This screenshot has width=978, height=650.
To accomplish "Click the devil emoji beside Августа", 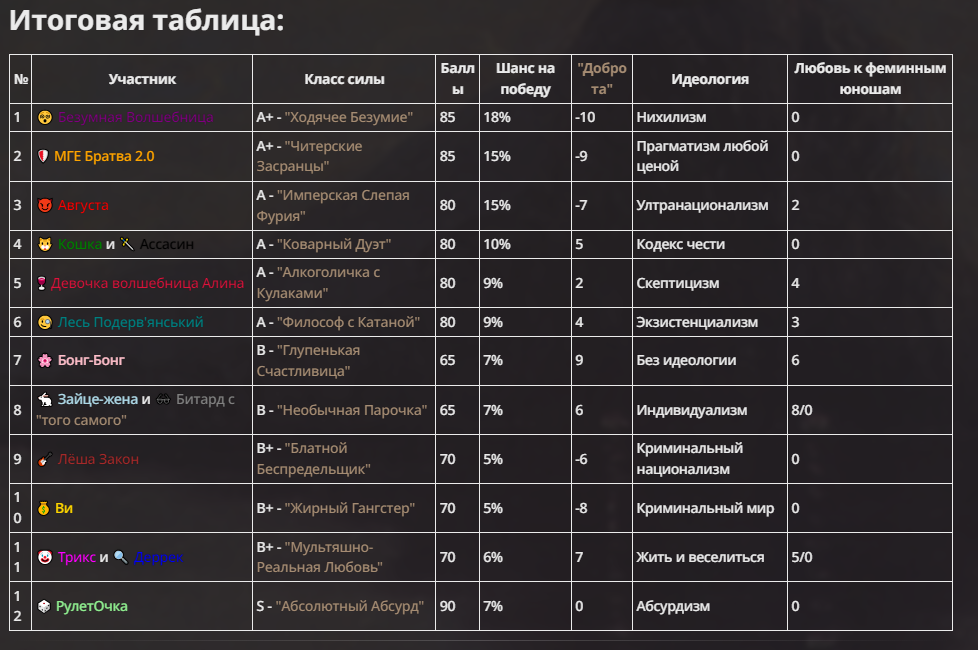I will 44,205.
